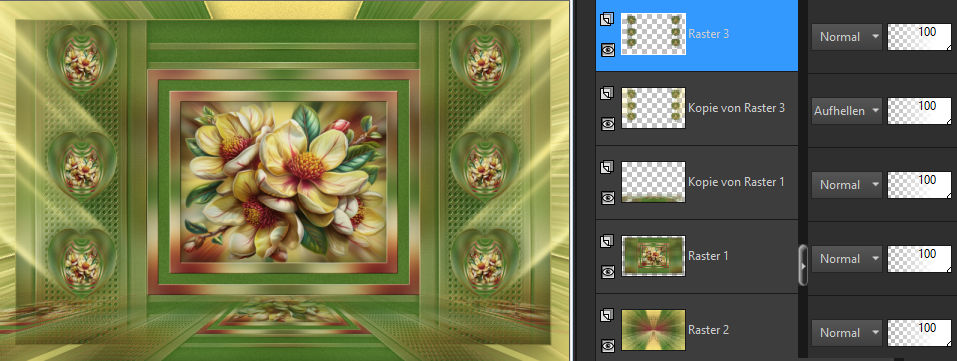Click the layer type icon of Kopie von Raster 3

pos(607,93)
